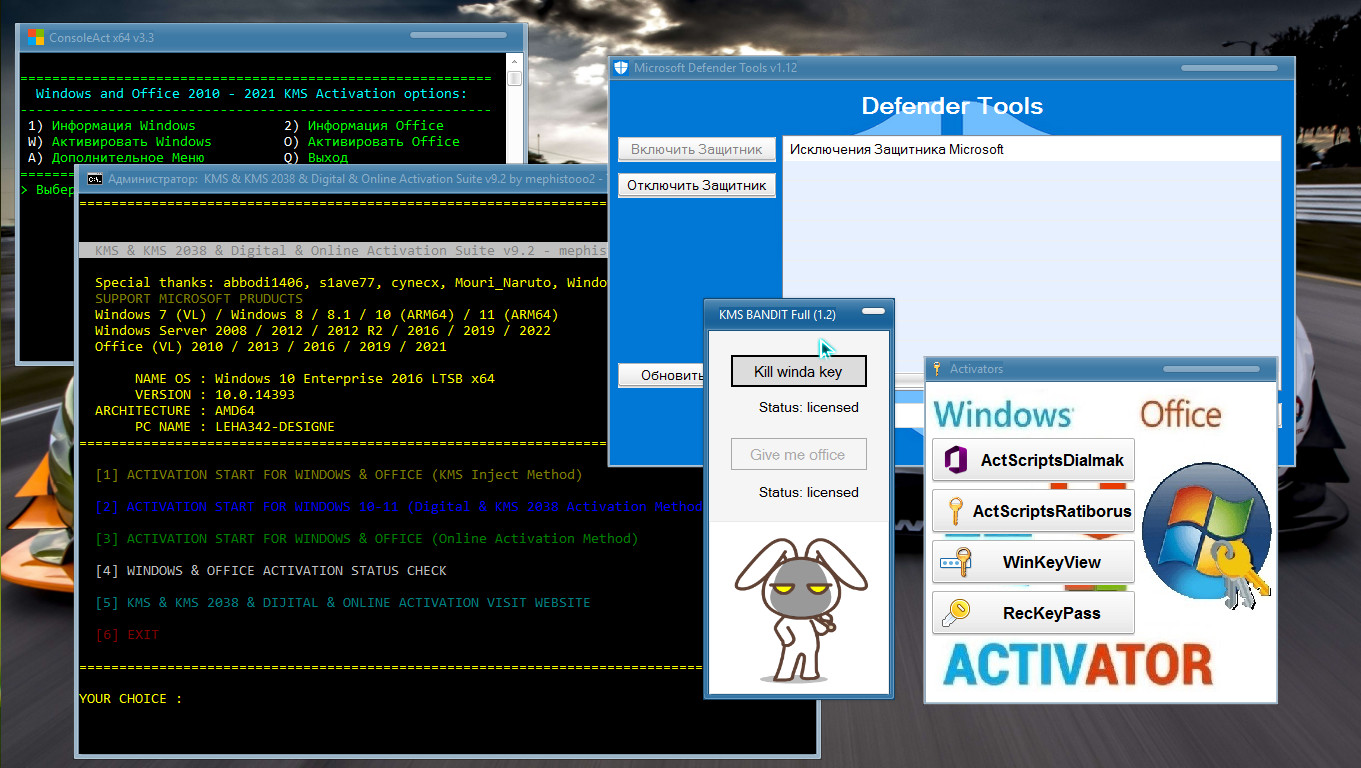Click the Kill winda key button
Screen dimensions: 1361x768
[798, 371]
